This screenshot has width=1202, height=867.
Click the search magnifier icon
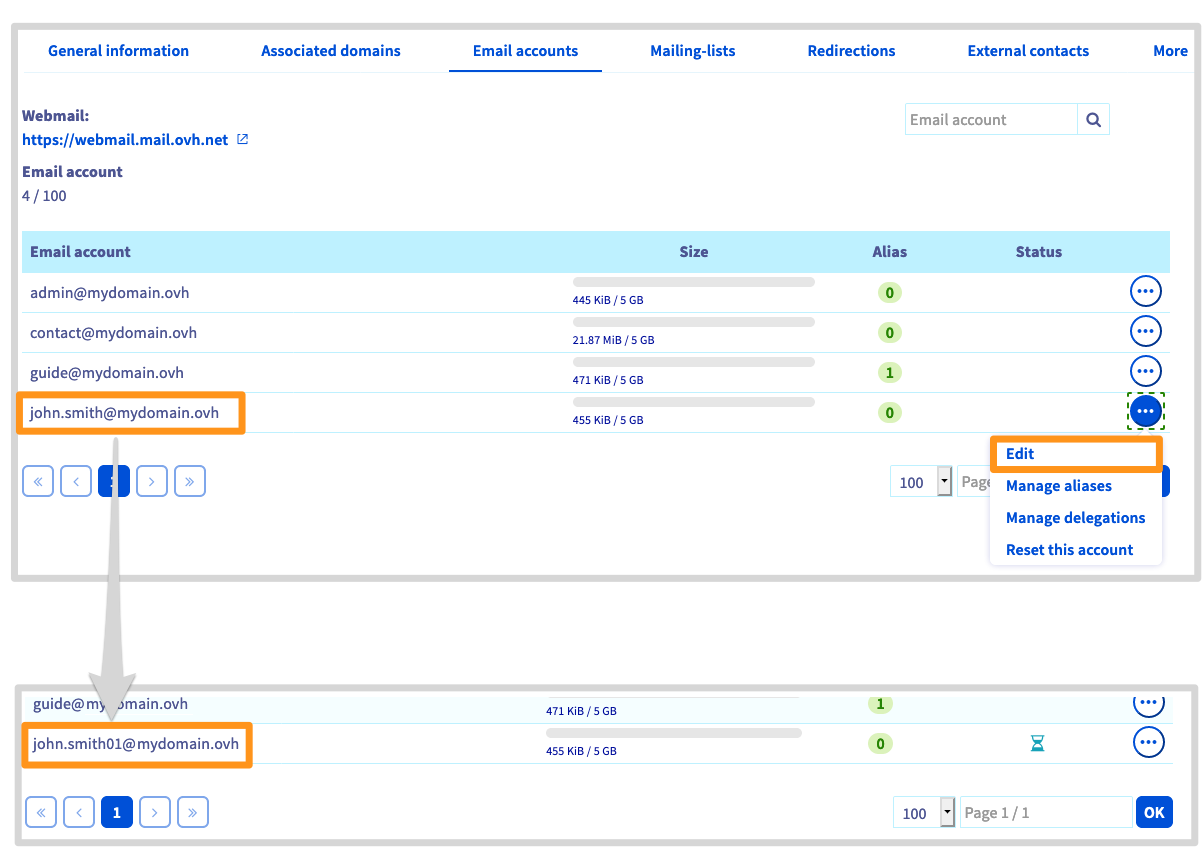1093,120
